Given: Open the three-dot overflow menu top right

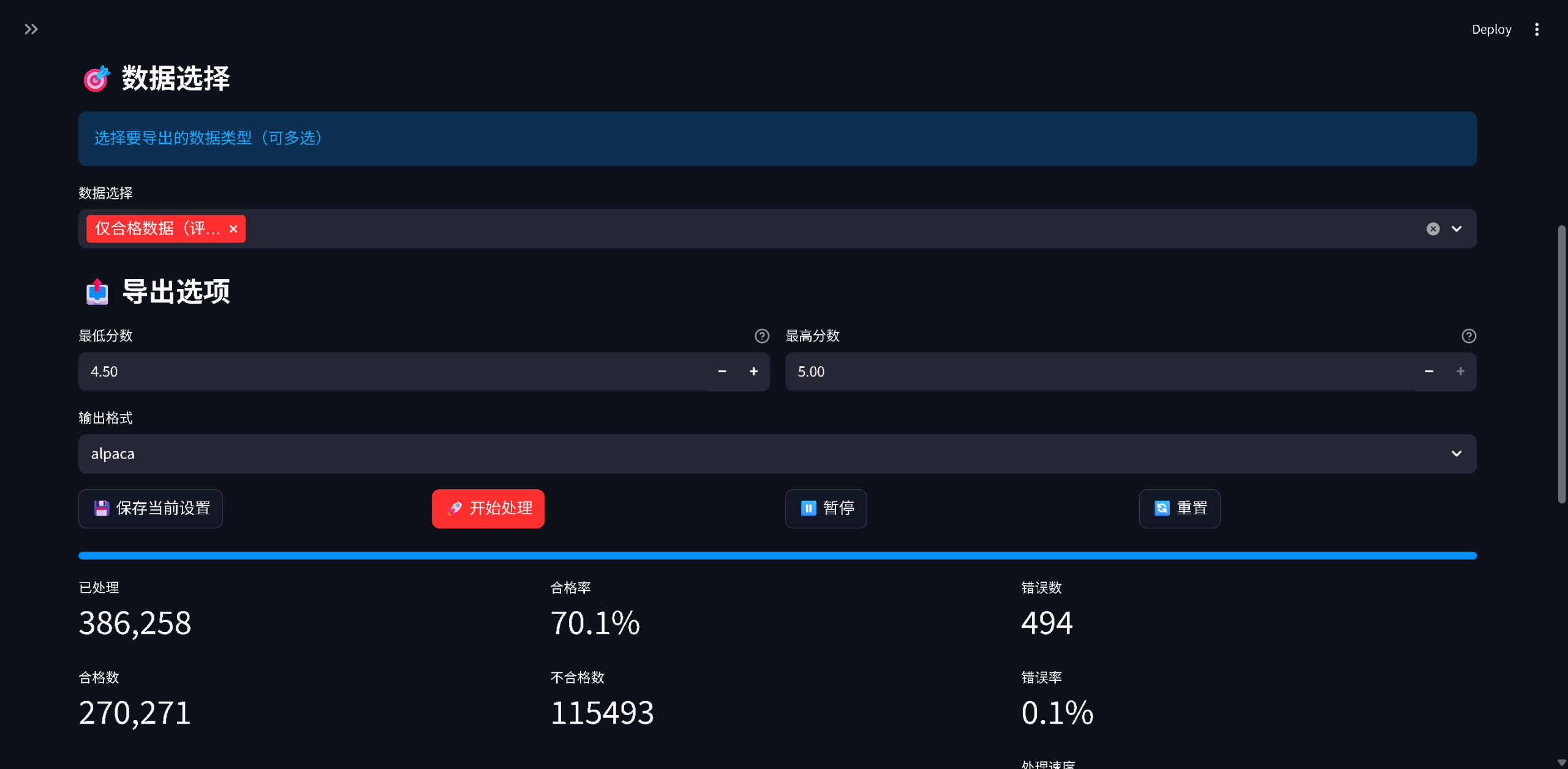Looking at the screenshot, I should [1537, 29].
